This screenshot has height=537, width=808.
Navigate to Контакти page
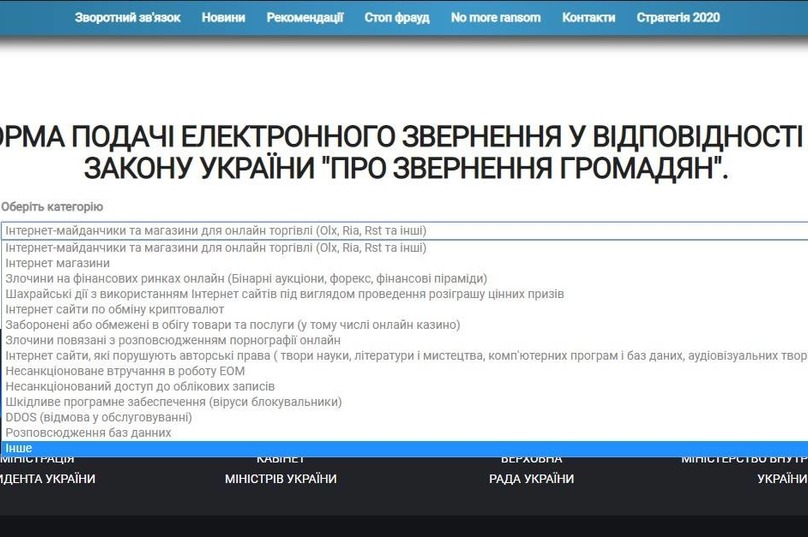pos(589,18)
